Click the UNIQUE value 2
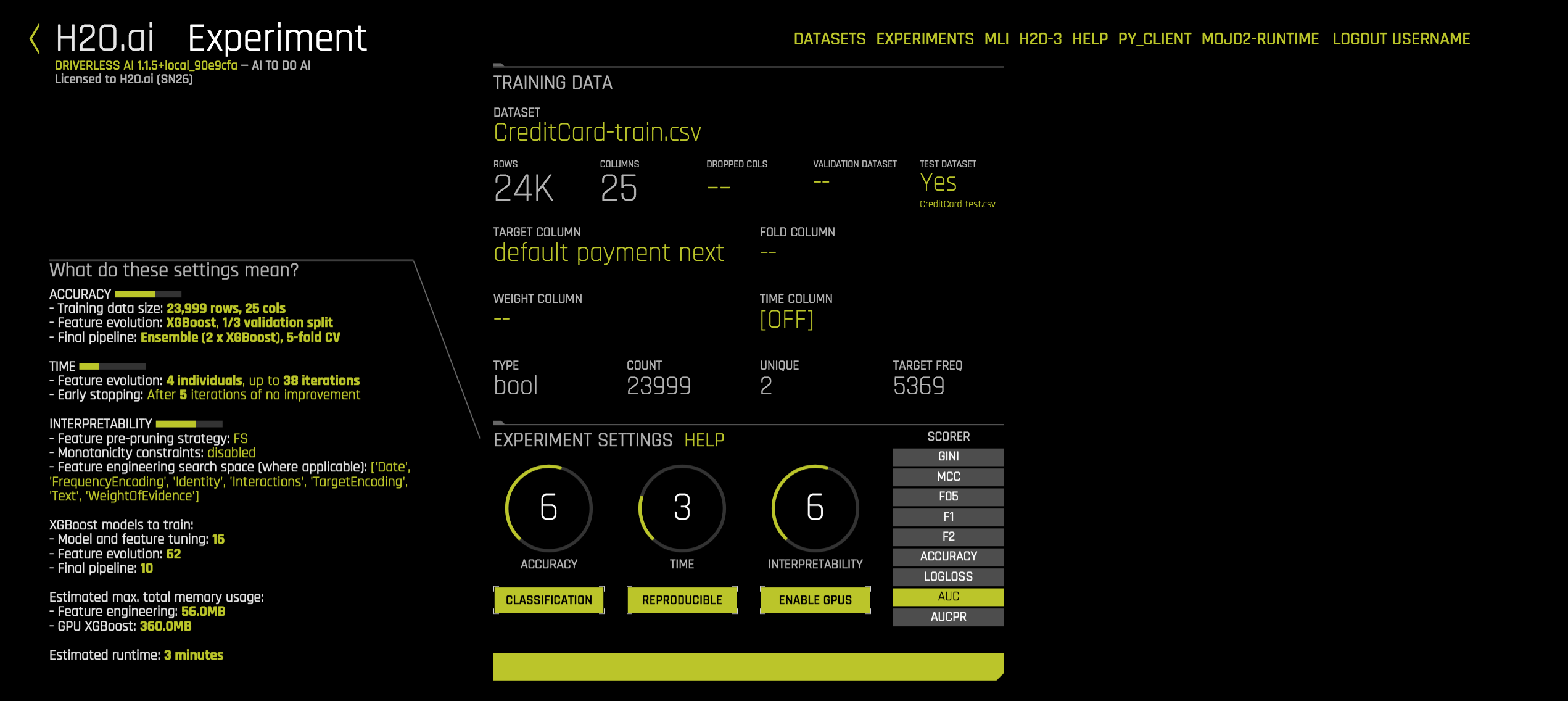 [x=765, y=386]
